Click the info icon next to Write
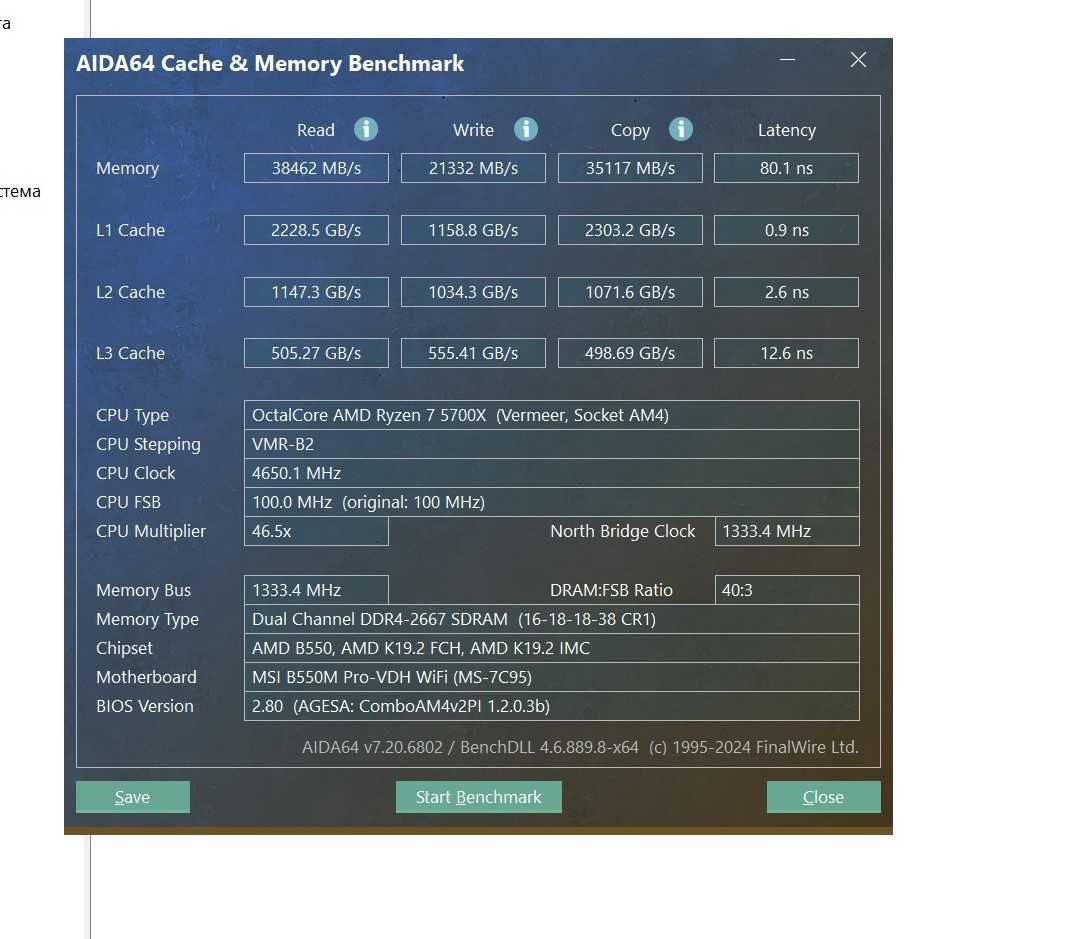This screenshot has height=939, width=1084. [525, 129]
